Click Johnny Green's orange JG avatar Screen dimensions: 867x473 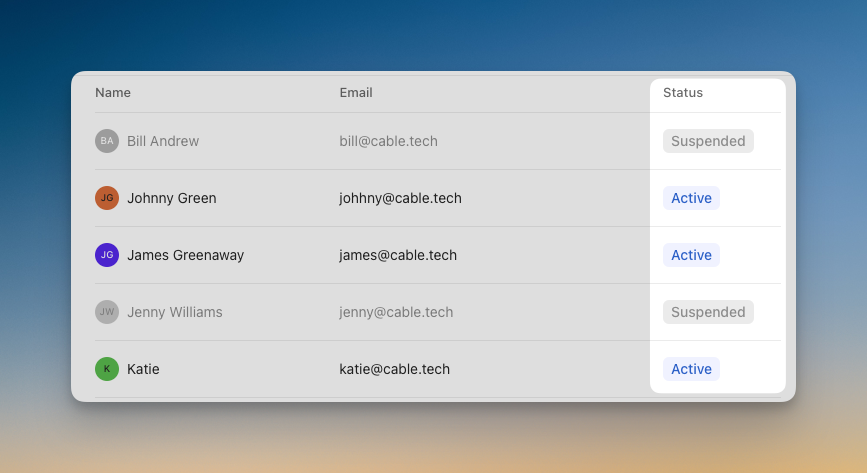107,198
